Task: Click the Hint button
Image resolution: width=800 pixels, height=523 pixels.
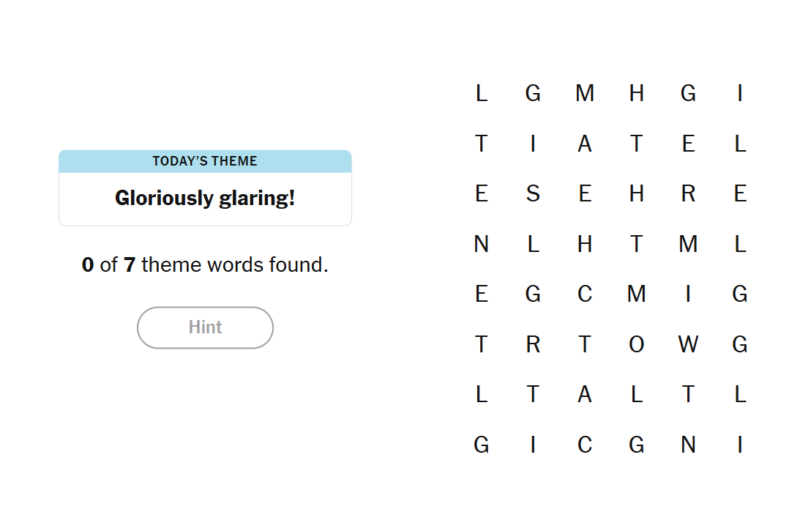Action: pos(205,327)
